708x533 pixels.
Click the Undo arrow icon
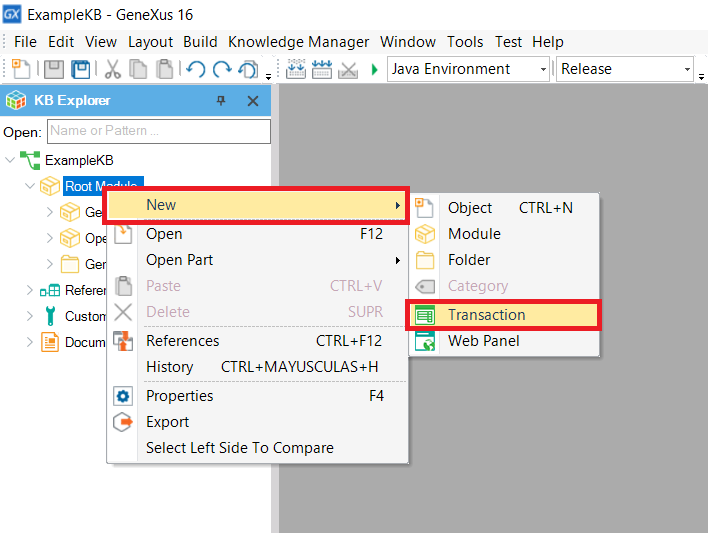pyautogui.click(x=196, y=69)
